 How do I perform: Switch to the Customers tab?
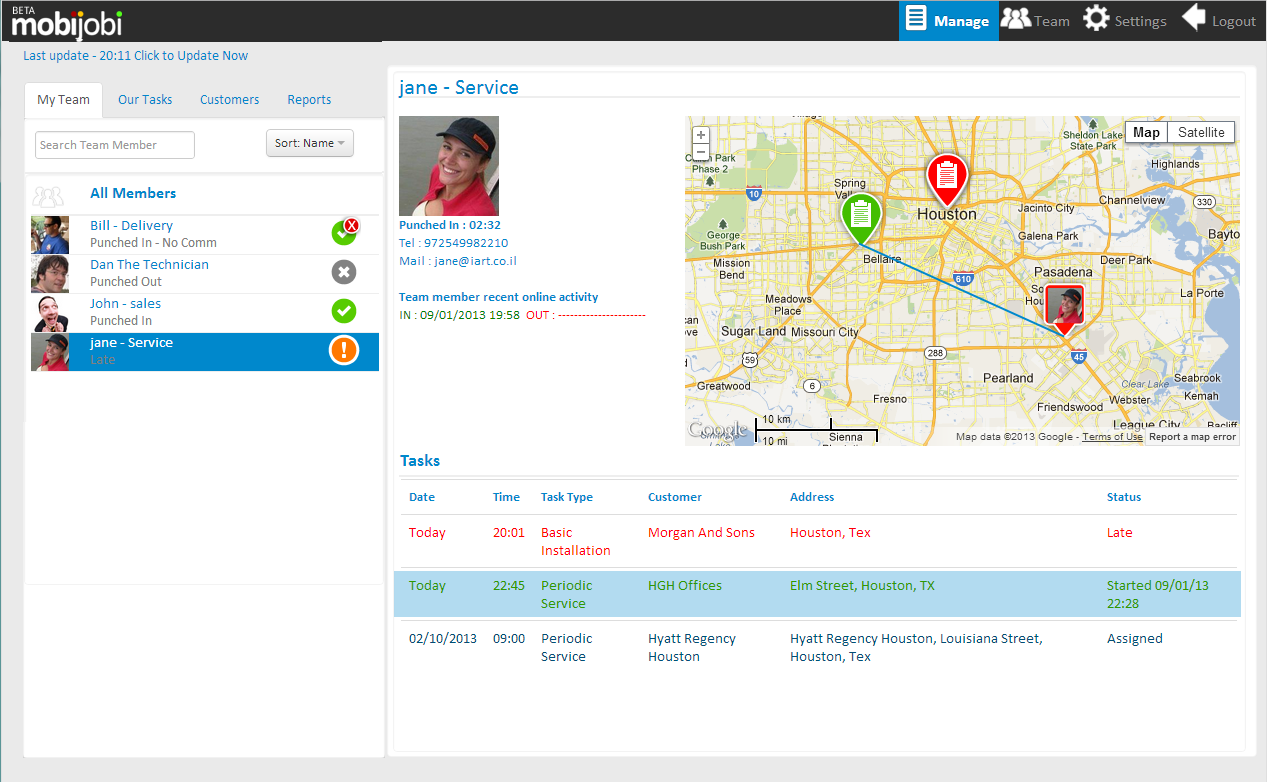(229, 100)
